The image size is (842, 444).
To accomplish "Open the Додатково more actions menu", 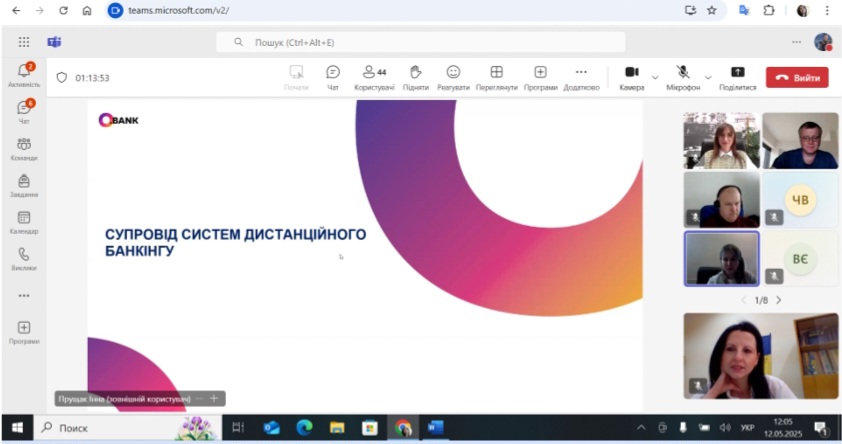I will click(x=581, y=76).
